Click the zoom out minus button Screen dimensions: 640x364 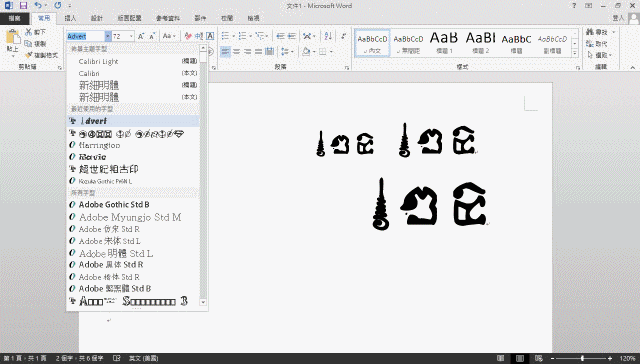coord(553,358)
